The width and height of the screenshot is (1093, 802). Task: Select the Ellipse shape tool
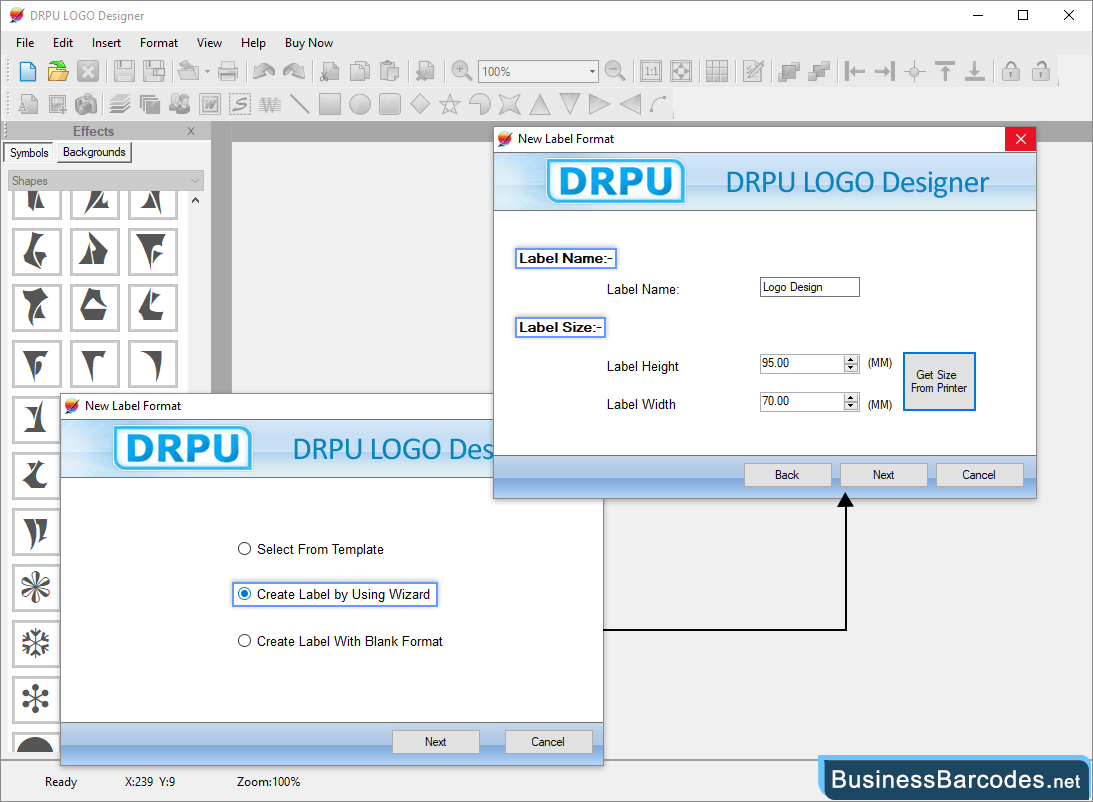click(x=360, y=105)
